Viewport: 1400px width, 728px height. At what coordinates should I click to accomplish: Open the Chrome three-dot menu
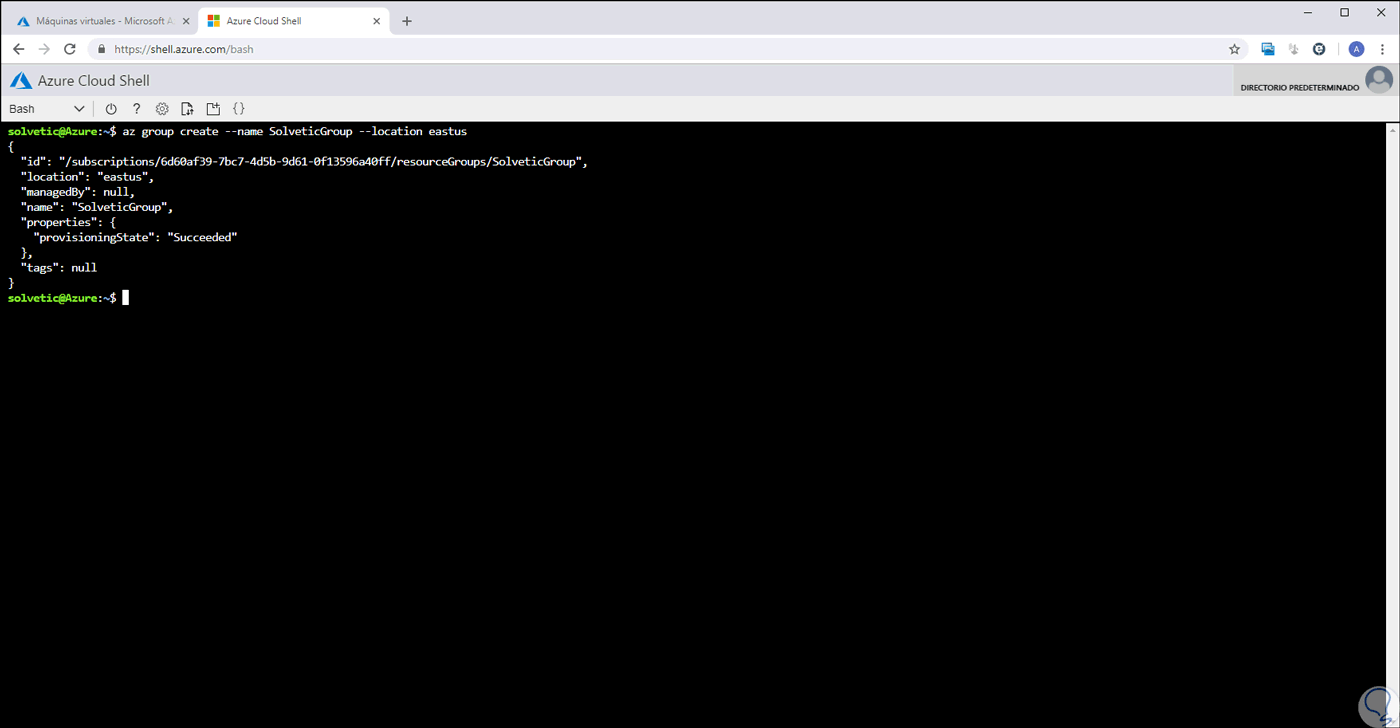pyautogui.click(x=1382, y=49)
